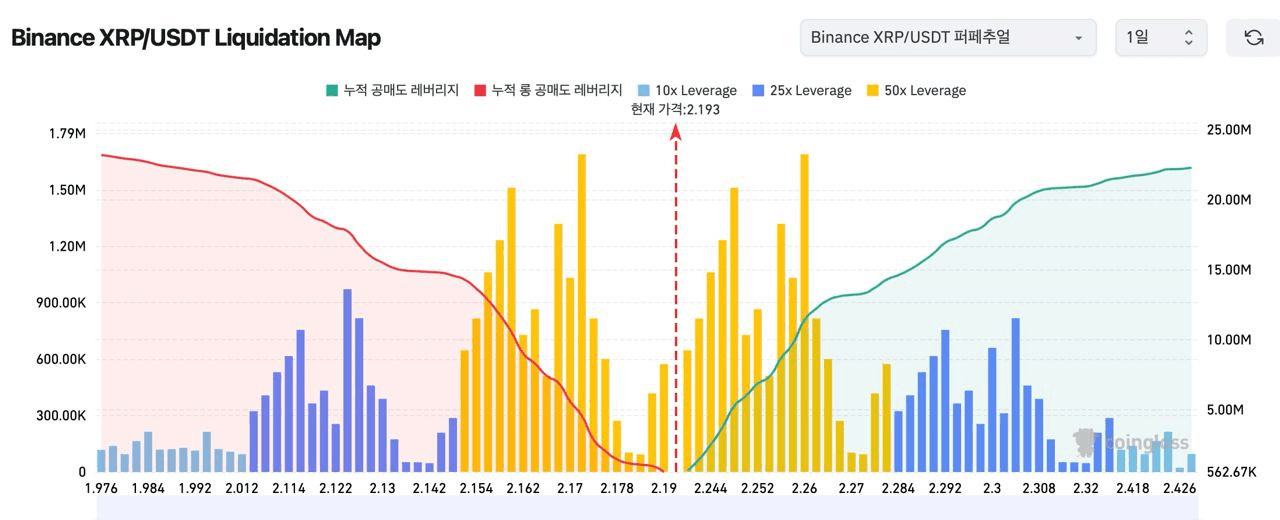Screen dimensions: 1280x520
Task: Click the 2.012 x-axis label
Action: [x=242, y=488]
